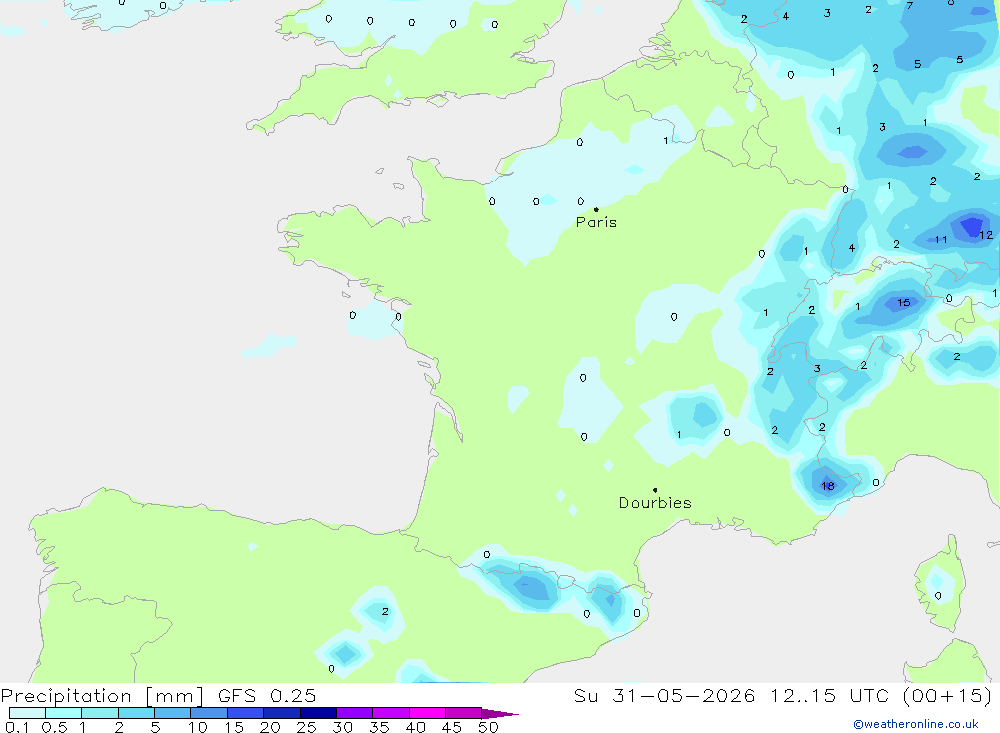Select the Paris city label
Viewport: 1000px width, 733px height.
tap(596, 222)
